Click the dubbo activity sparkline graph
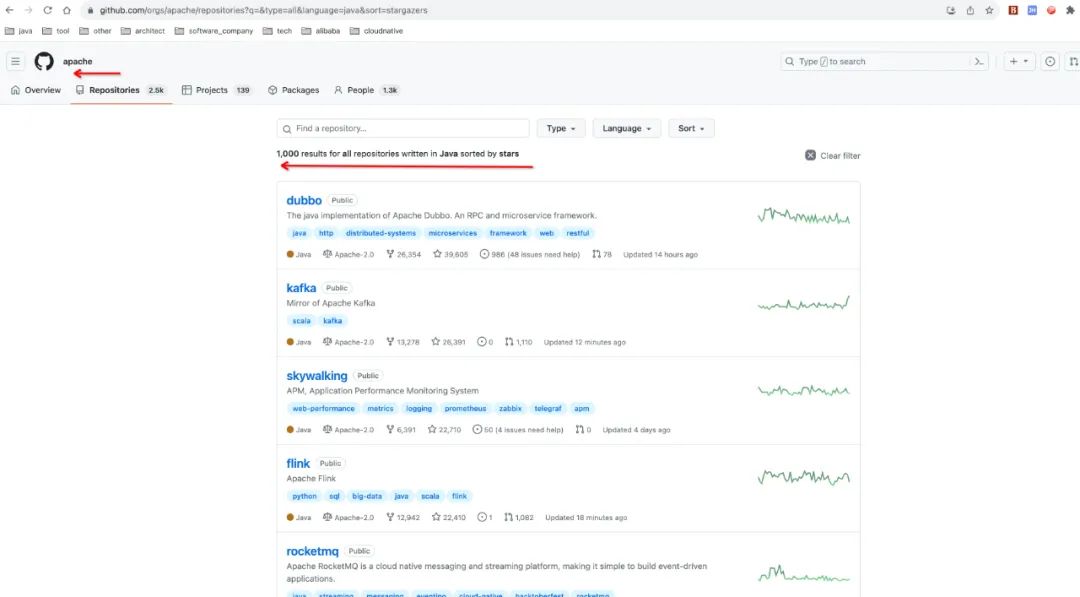The width and height of the screenshot is (1080, 597). pos(804,217)
